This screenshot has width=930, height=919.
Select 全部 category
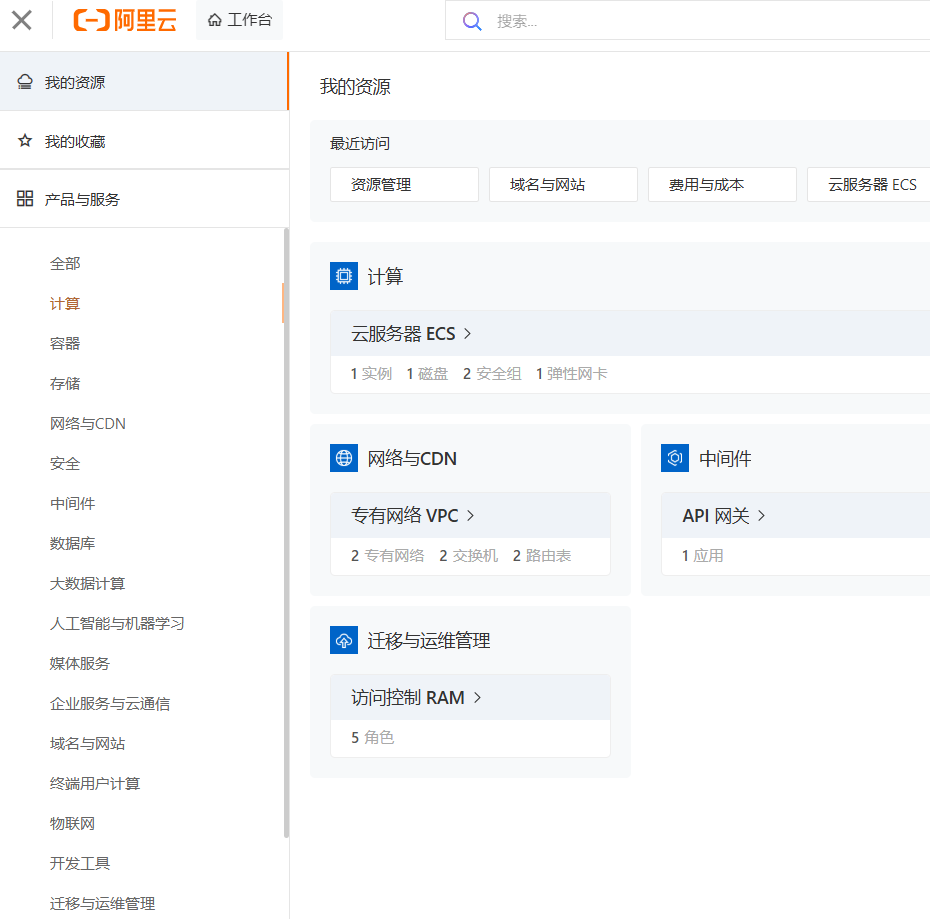pos(65,263)
